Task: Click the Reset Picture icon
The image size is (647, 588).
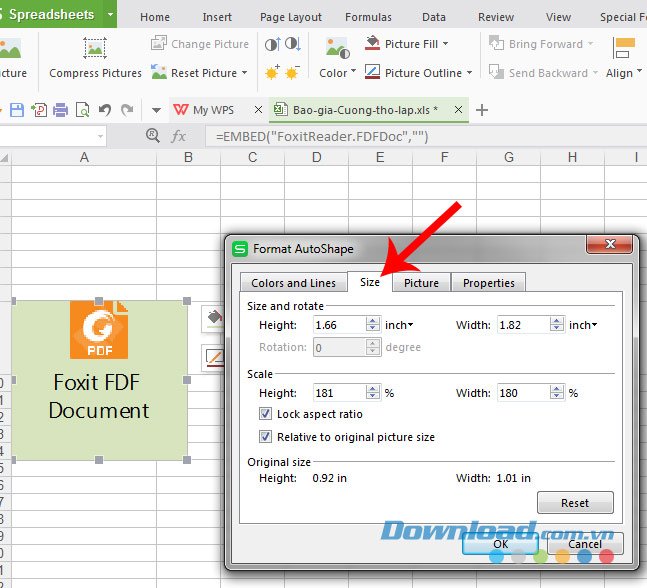Action: pyautogui.click(x=159, y=72)
